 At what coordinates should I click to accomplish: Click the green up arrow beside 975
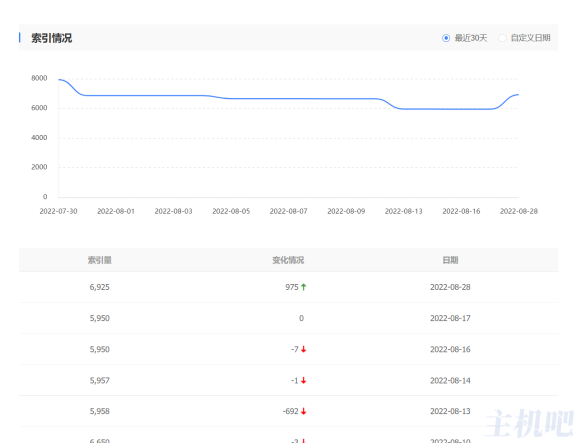[303, 287]
